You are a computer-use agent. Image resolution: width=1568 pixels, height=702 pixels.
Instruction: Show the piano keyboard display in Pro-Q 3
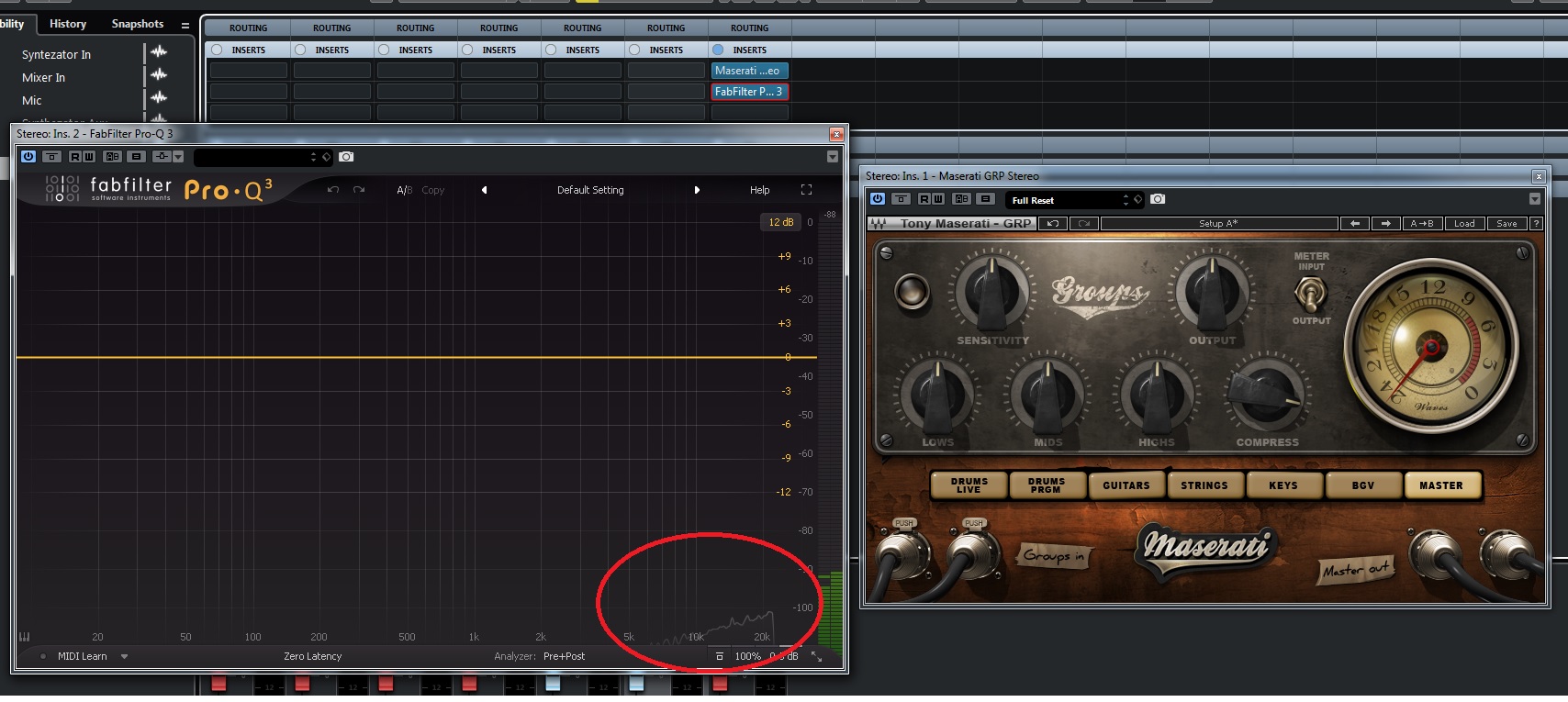click(25, 636)
